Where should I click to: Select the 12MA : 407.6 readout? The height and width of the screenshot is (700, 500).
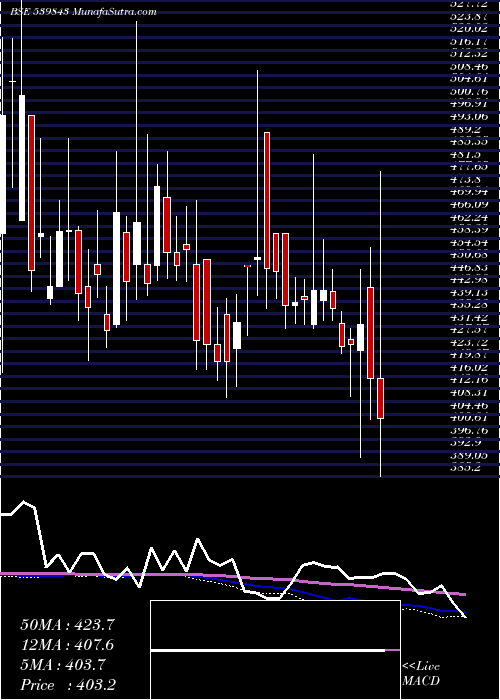click(x=67, y=645)
